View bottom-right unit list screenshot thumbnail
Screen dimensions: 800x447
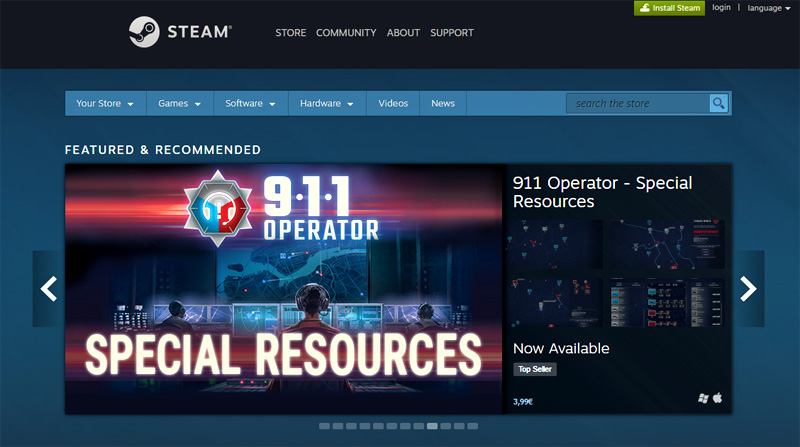[667, 303]
